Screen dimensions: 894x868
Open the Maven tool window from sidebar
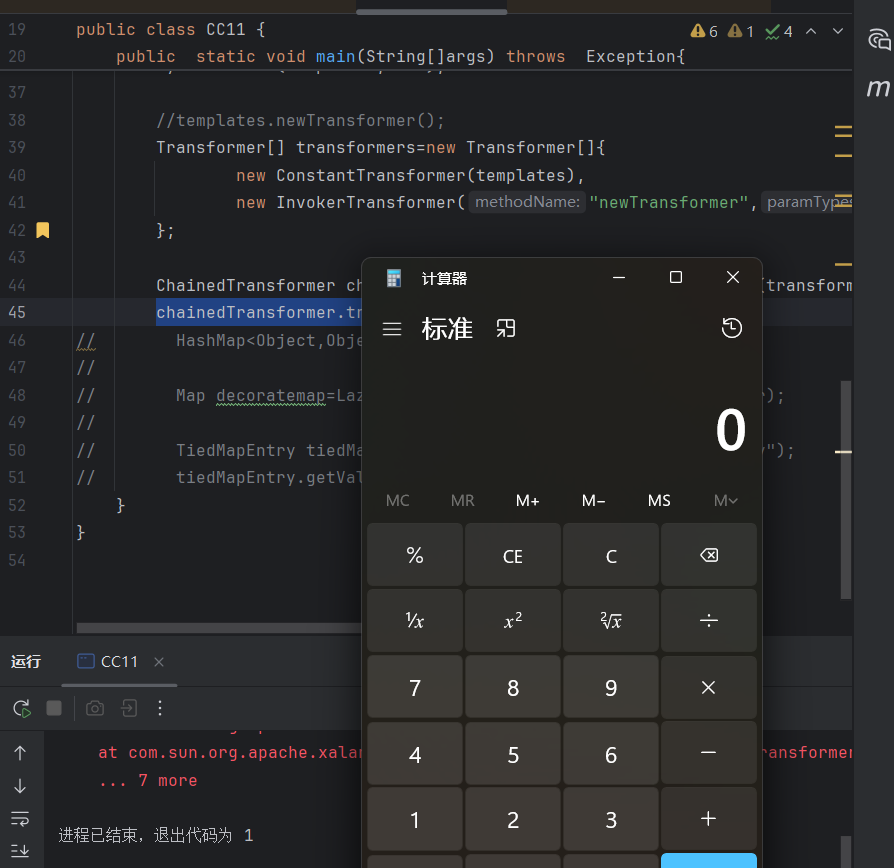(878, 88)
